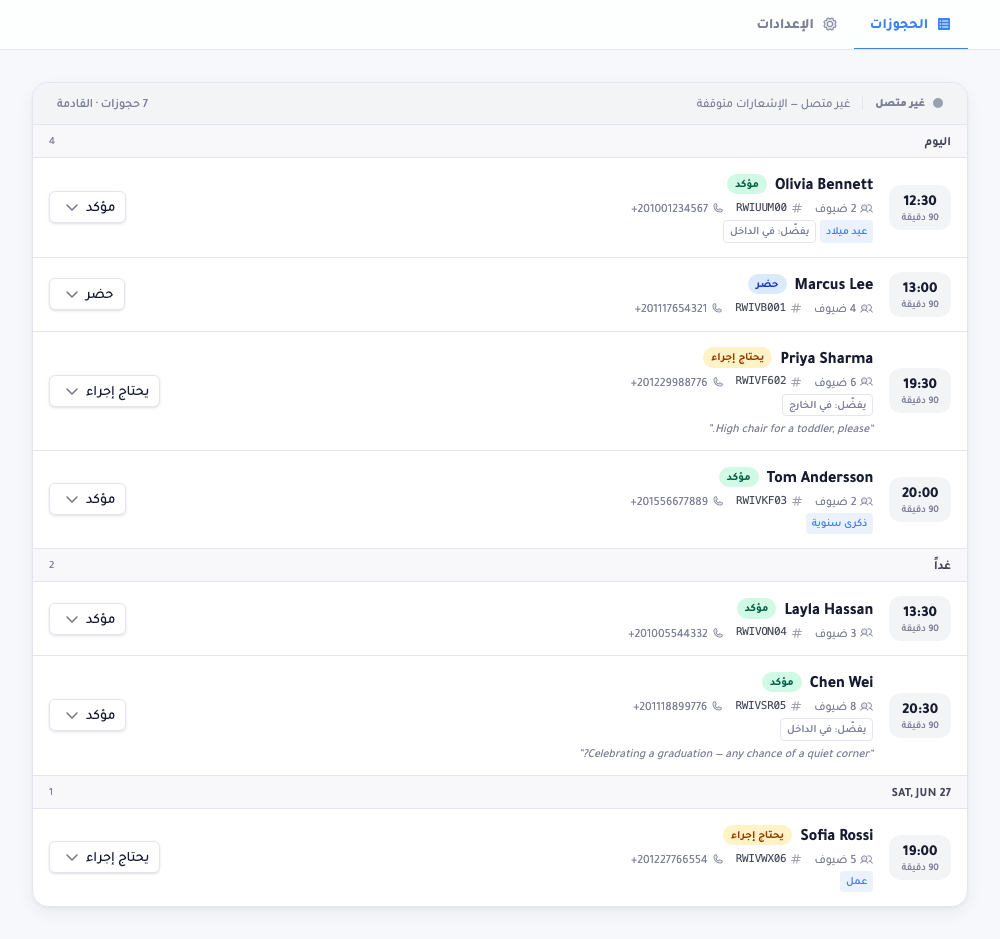Click phone number +201117654321
This screenshot has width=1000, height=939.
pyautogui.click(x=671, y=308)
